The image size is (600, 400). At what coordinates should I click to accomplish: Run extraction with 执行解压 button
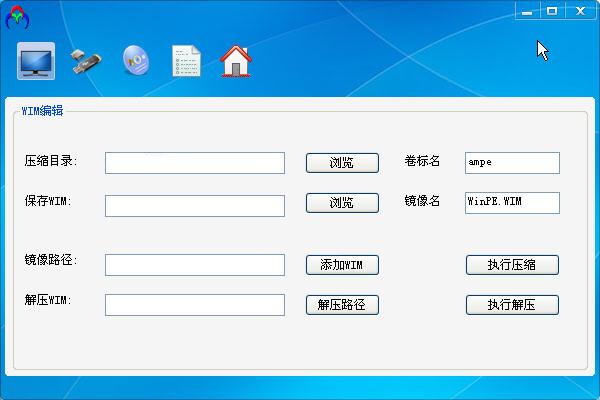[x=512, y=305]
